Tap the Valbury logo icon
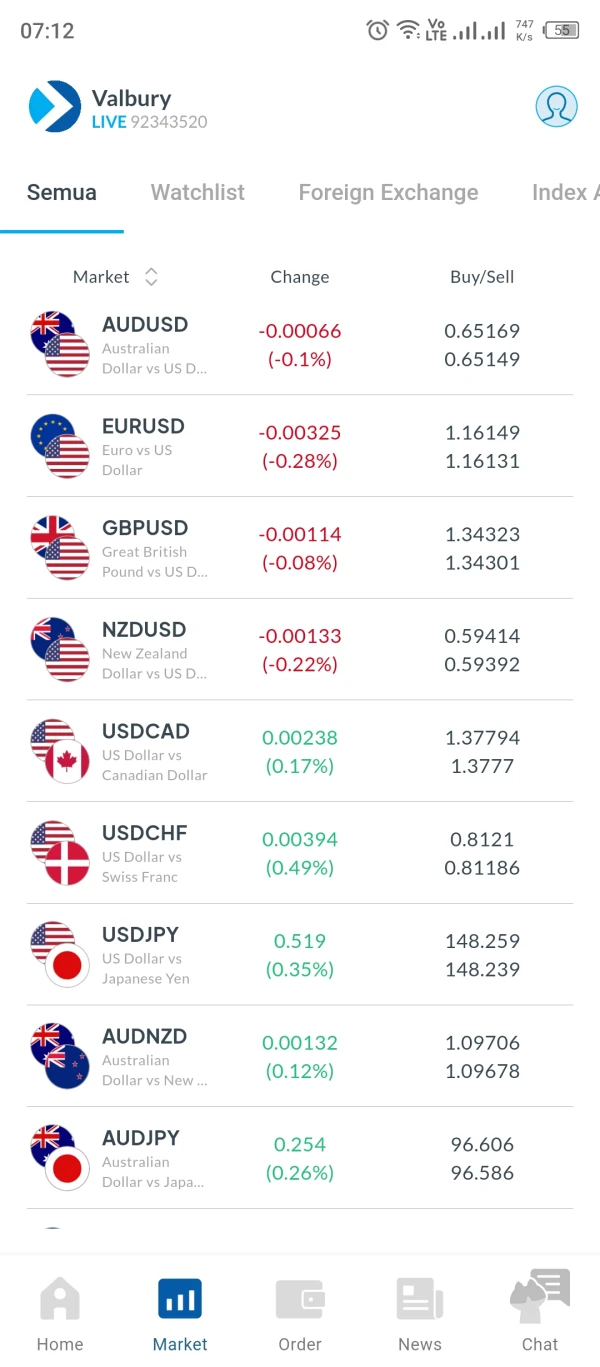 pos(55,106)
